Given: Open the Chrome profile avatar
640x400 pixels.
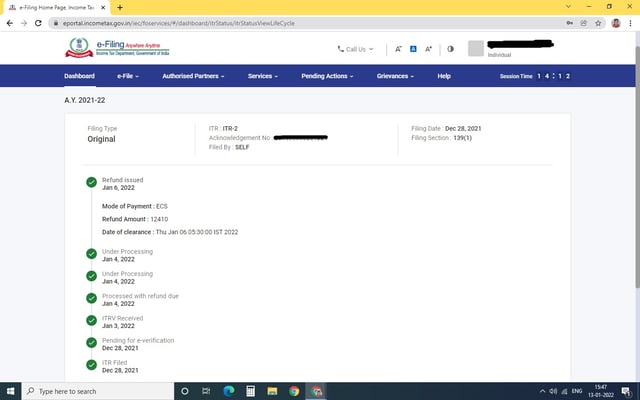Looking at the screenshot, I should (x=616, y=23).
